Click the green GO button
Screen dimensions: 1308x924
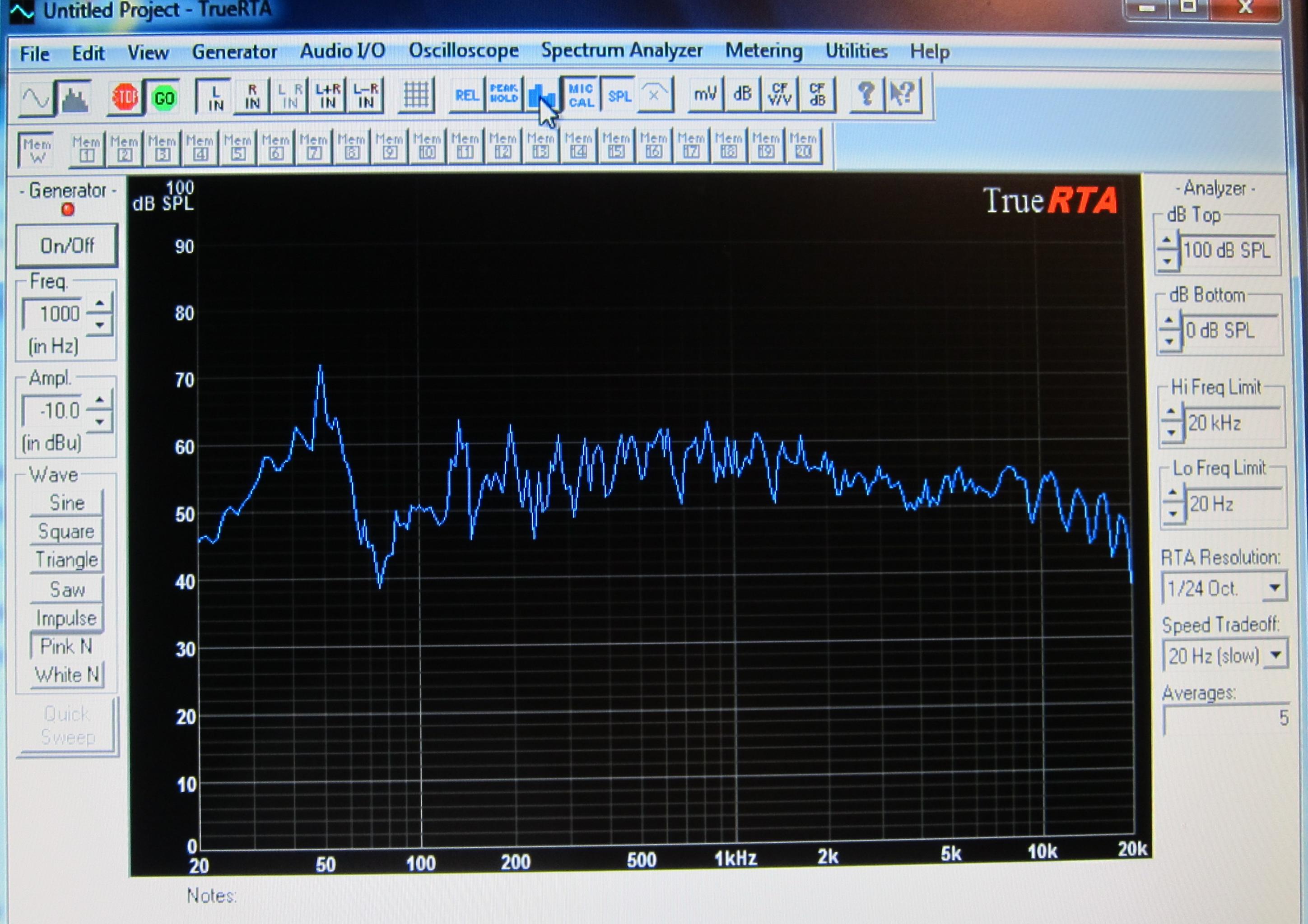click(x=164, y=98)
